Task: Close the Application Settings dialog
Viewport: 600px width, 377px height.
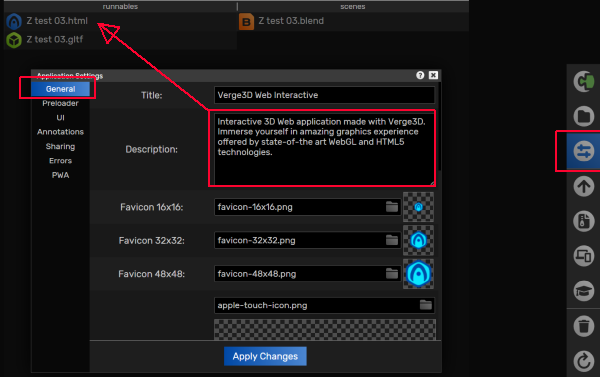Action: tap(433, 75)
